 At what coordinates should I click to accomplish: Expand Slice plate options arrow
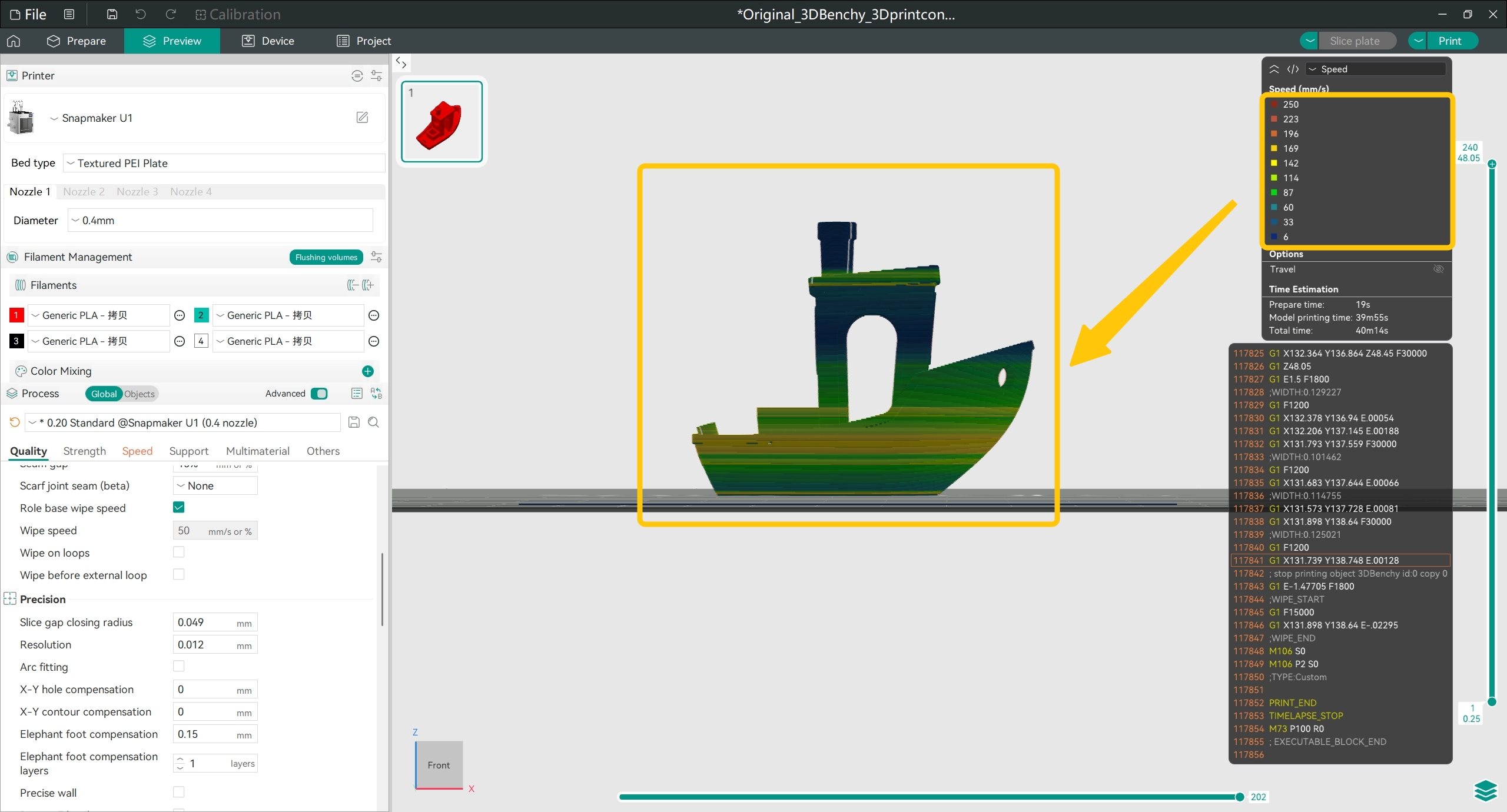pos(1310,41)
